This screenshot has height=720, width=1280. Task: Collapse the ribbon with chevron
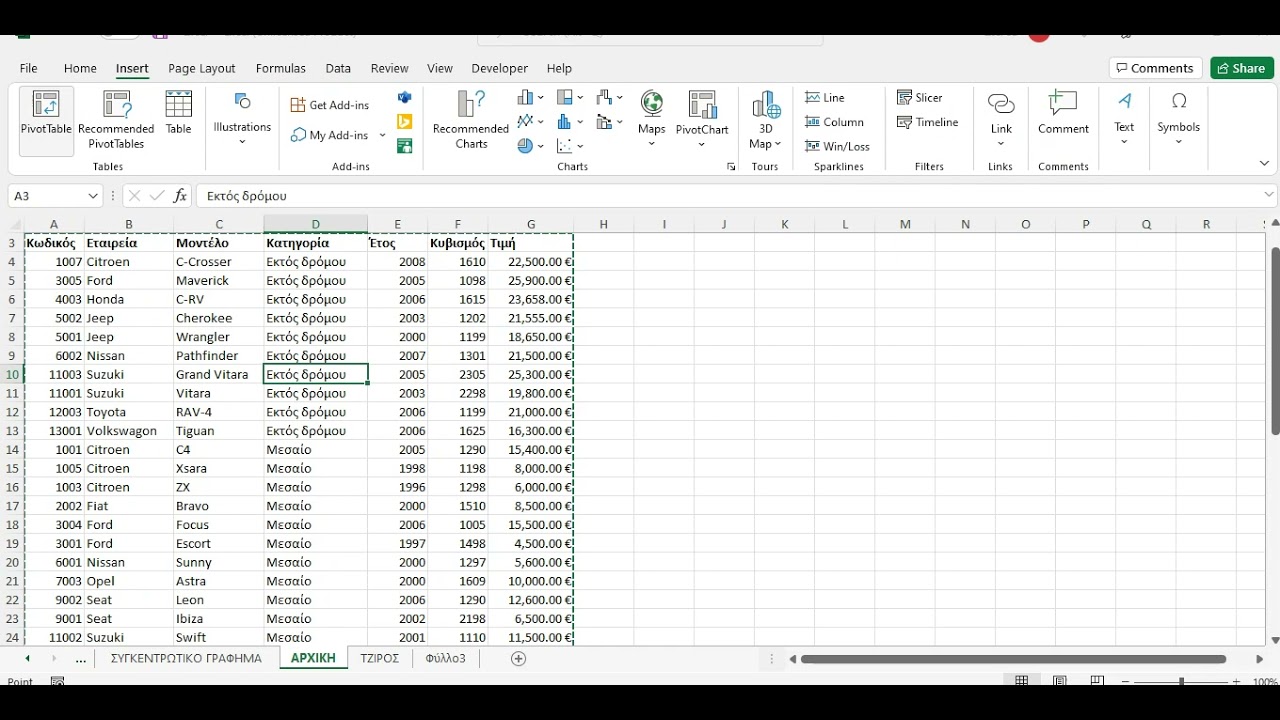click(x=1264, y=164)
